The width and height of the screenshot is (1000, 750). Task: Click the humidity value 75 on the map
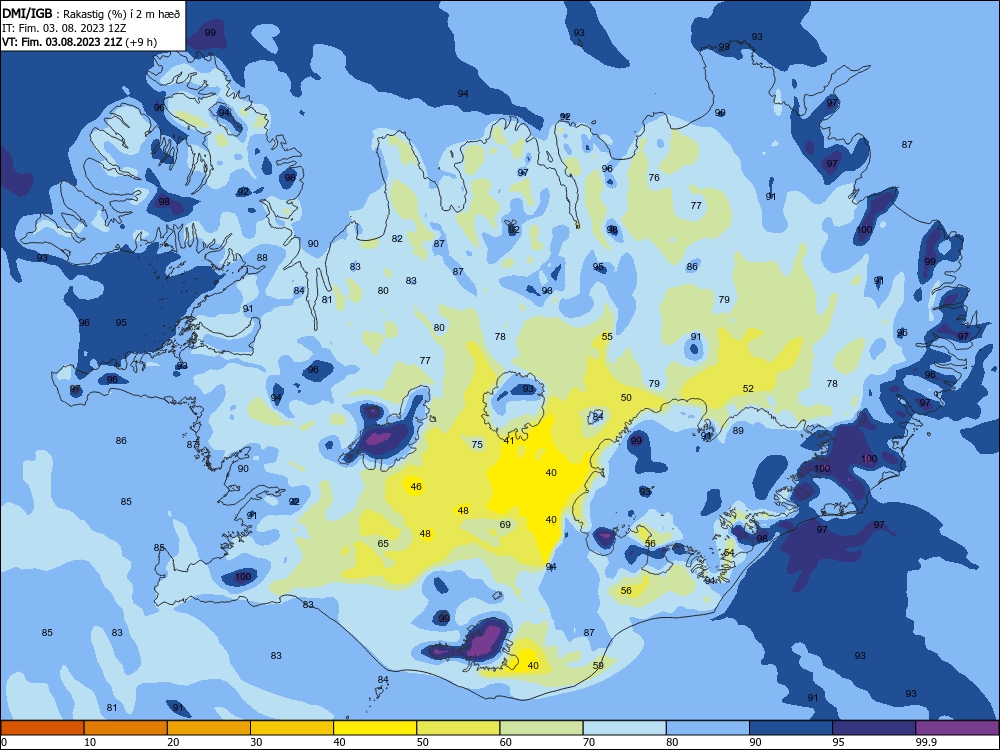477,445
